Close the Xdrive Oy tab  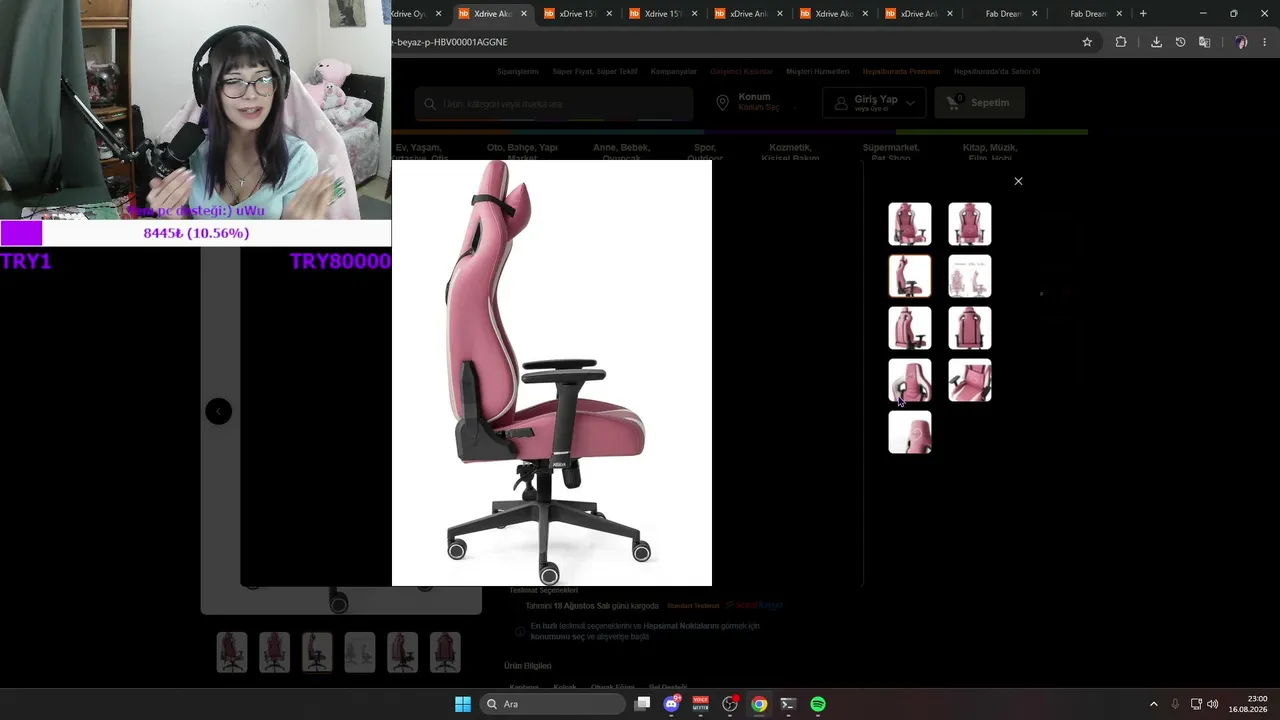tap(438, 14)
